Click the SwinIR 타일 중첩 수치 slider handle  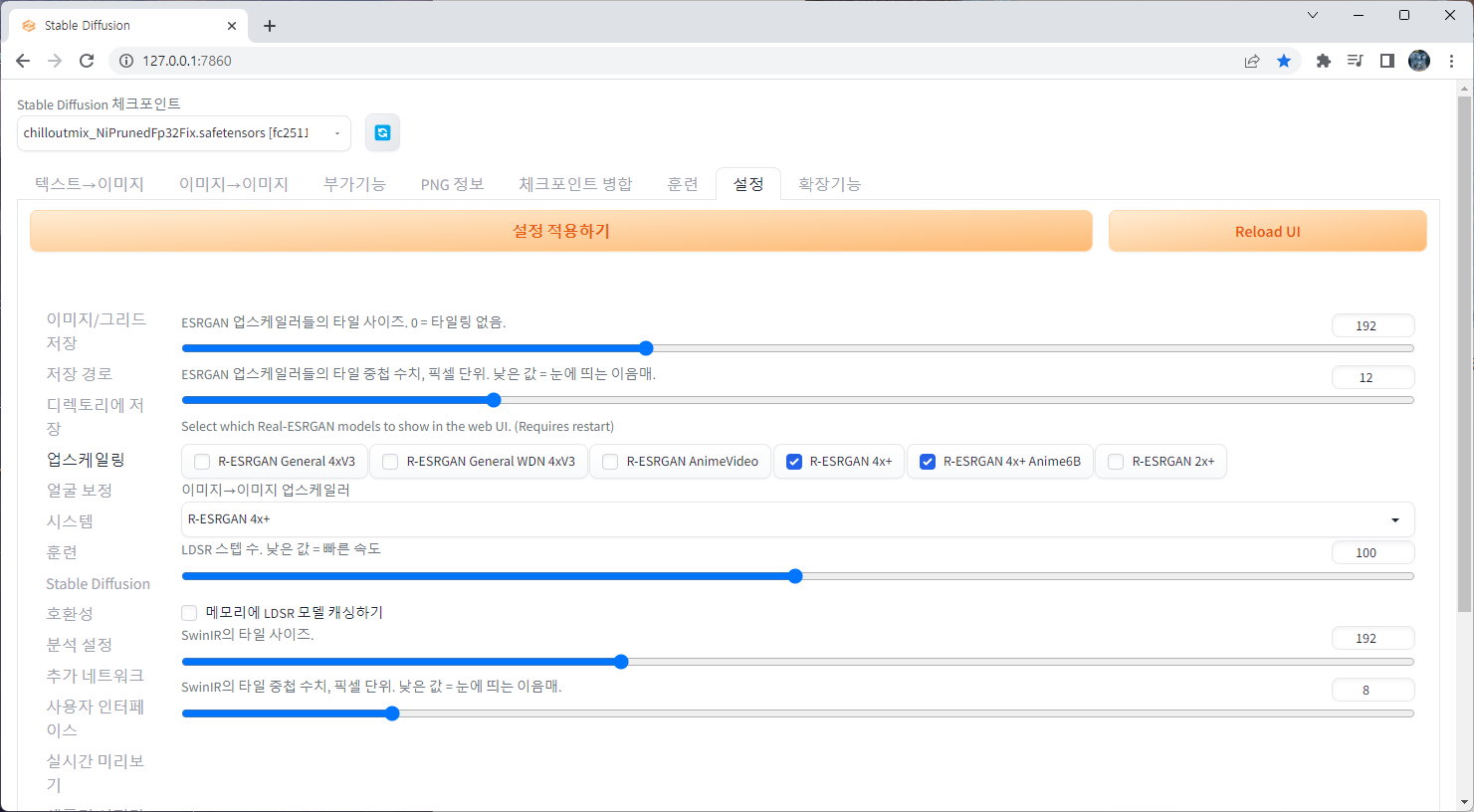point(392,713)
